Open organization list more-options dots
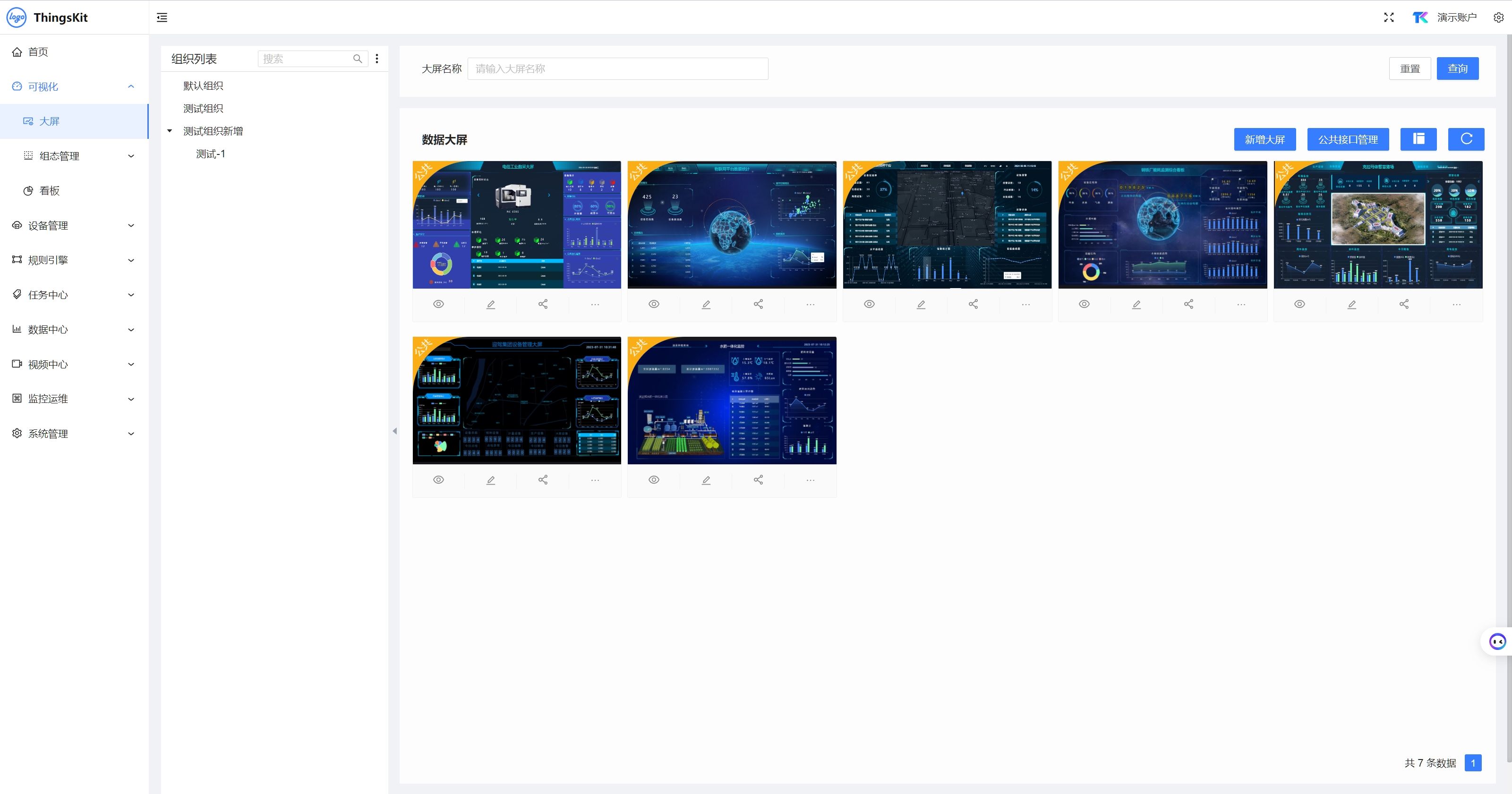This screenshot has height=794, width=1512. click(x=377, y=59)
